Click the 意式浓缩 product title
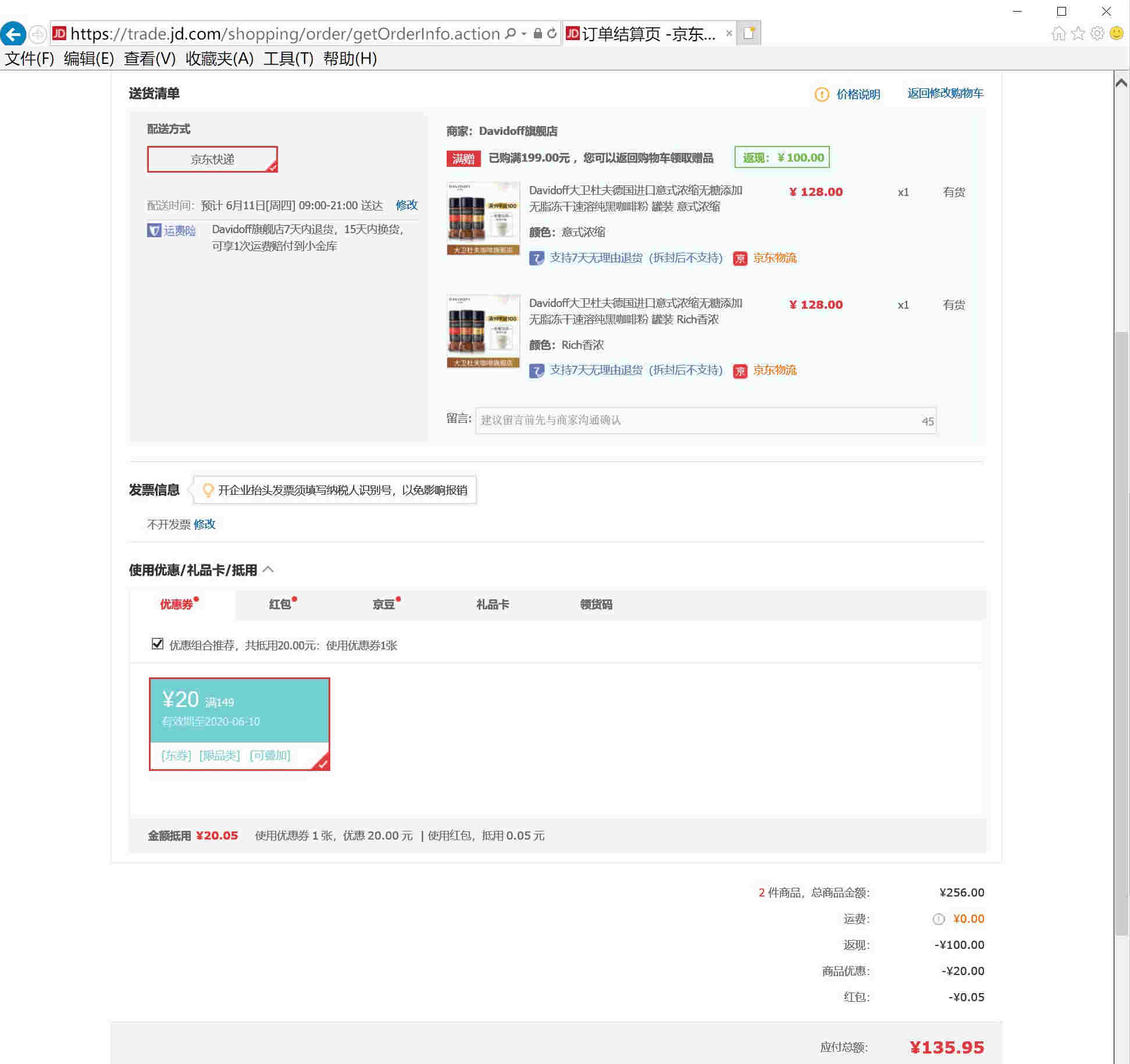 coord(636,198)
